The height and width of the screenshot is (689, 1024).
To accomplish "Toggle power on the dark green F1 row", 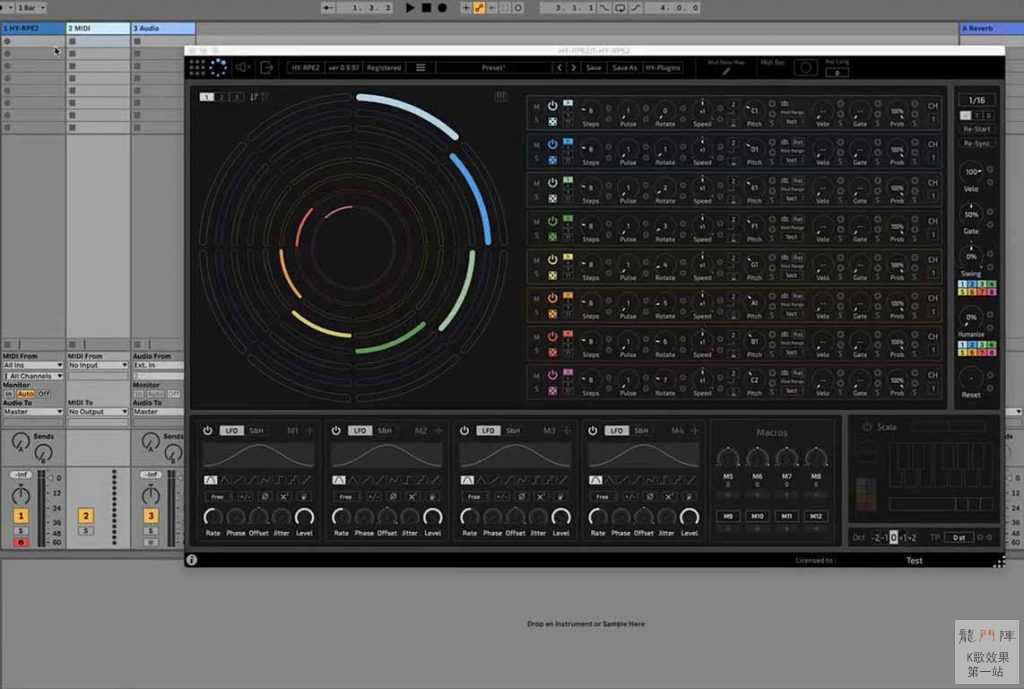I will click(x=552, y=221).
